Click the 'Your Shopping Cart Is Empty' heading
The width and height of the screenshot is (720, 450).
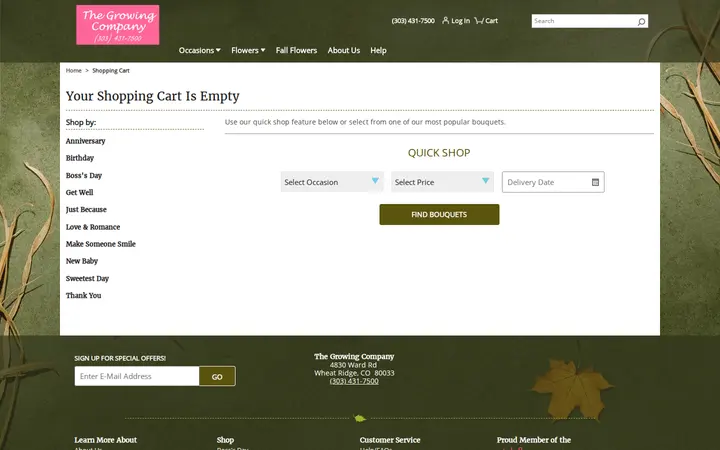coord(152,96)
